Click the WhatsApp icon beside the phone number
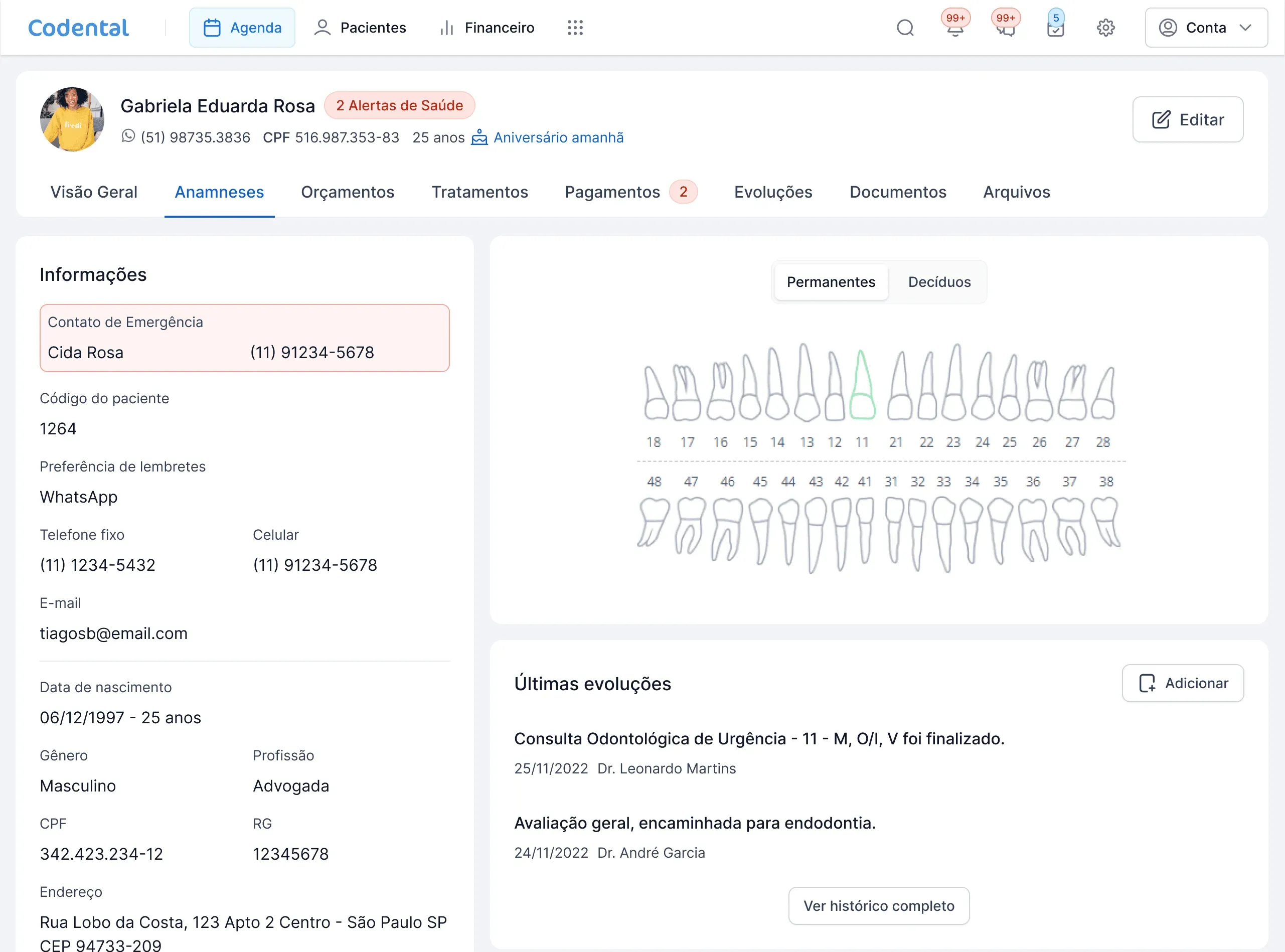This screenshot has height=952, width=1285. point(128,136)
